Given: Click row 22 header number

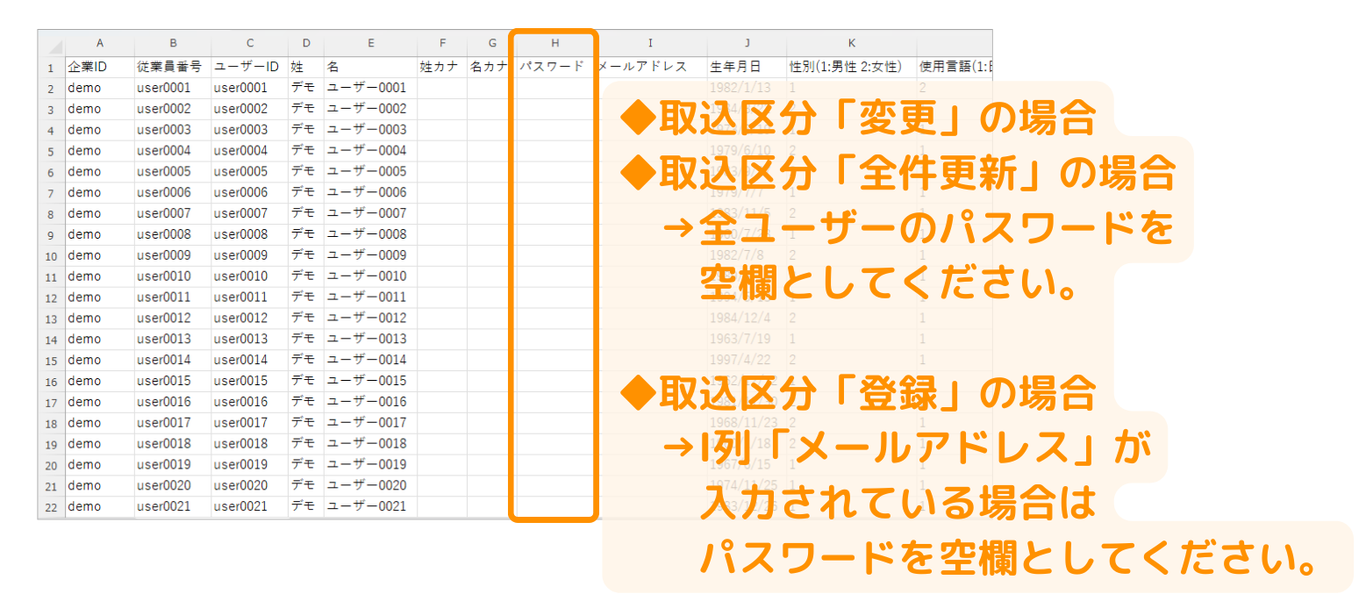Looking at the screenshot, I should pos(51,507).
